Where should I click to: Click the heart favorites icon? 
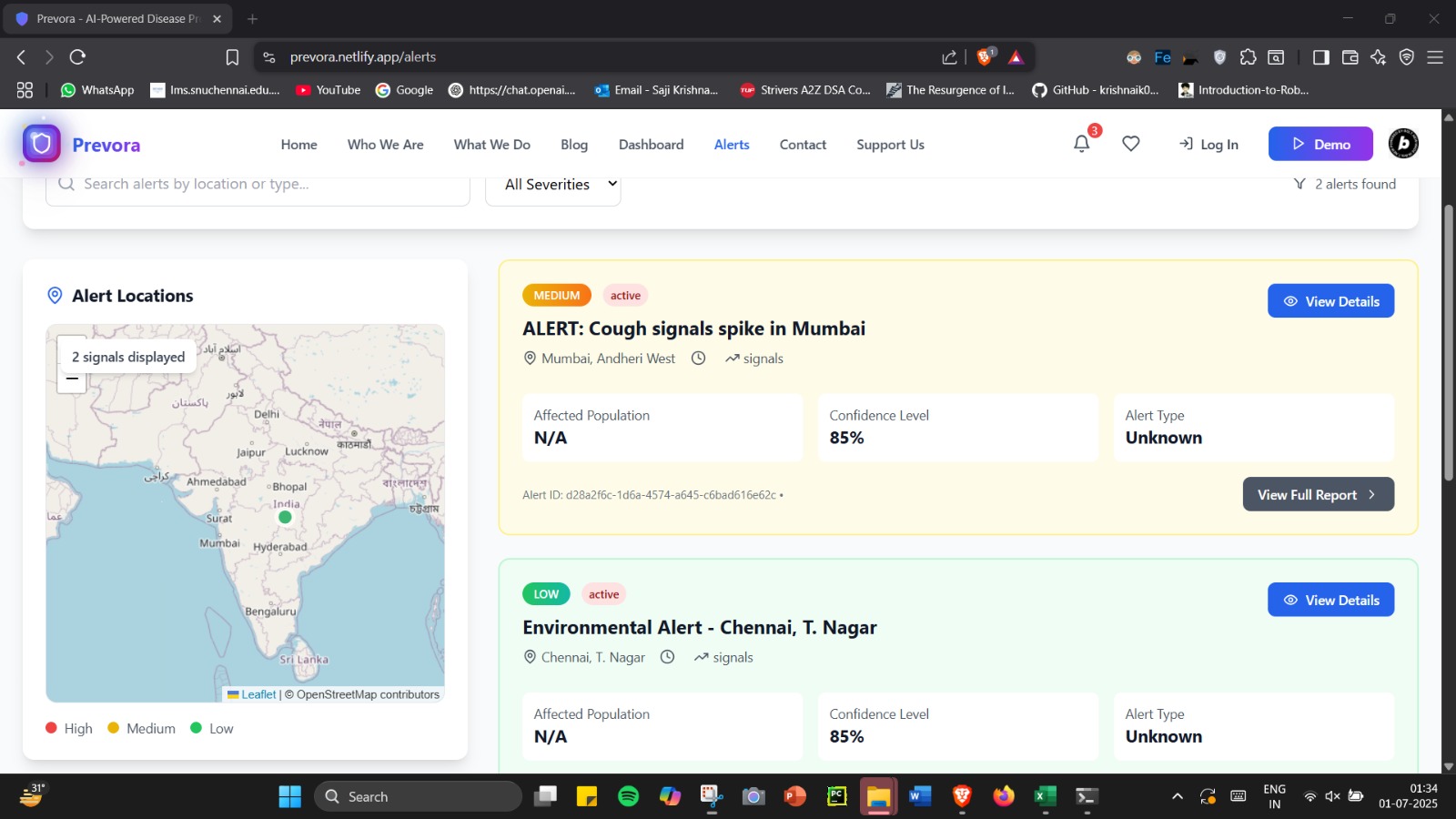coord(1131,144)
